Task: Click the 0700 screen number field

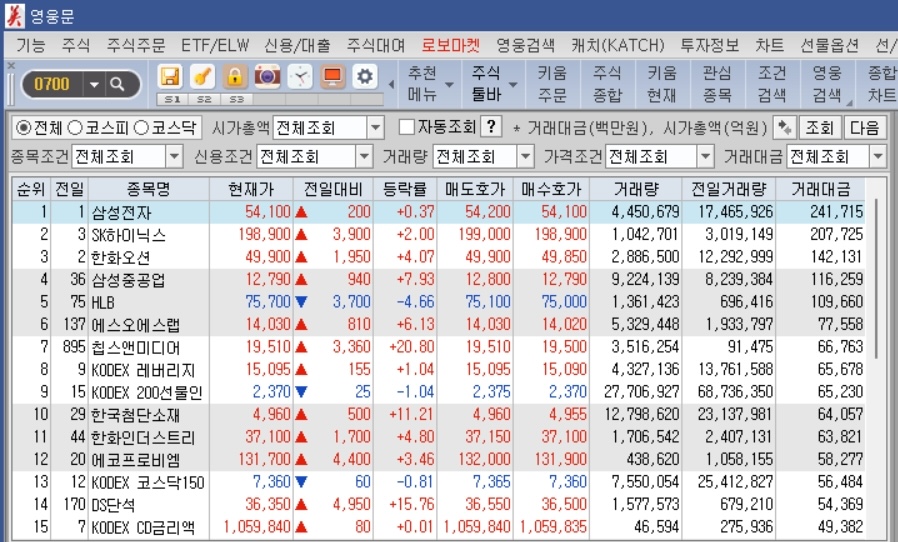Action: tap(52, 85)
